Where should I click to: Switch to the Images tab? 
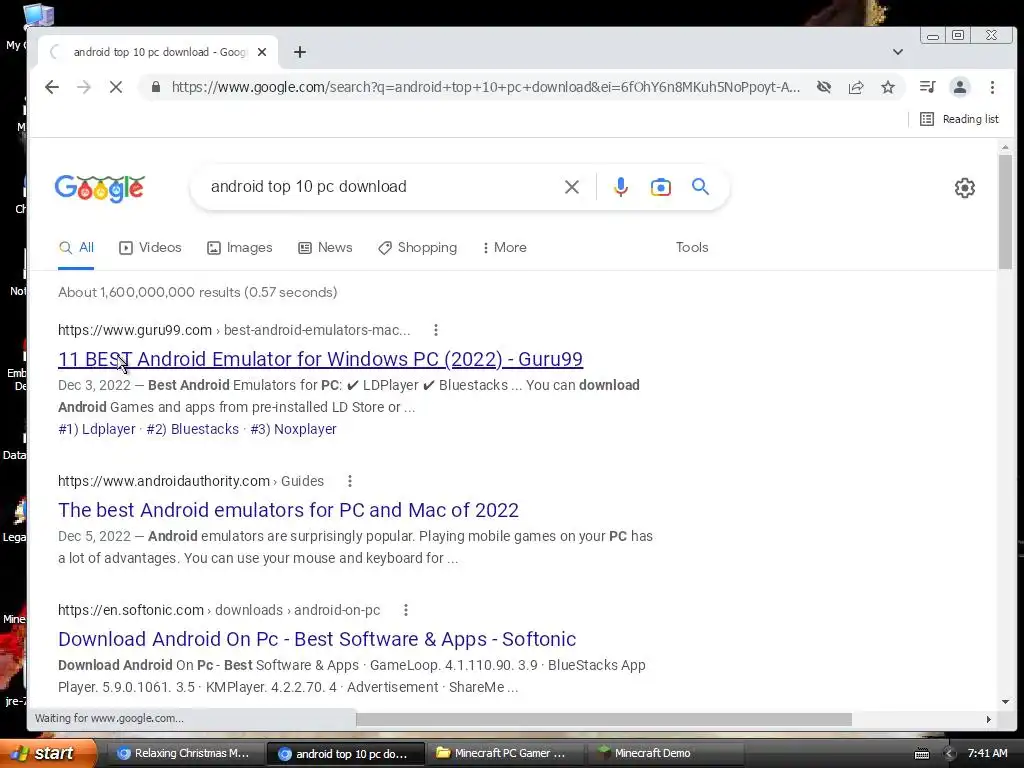[x=240, y=248]
